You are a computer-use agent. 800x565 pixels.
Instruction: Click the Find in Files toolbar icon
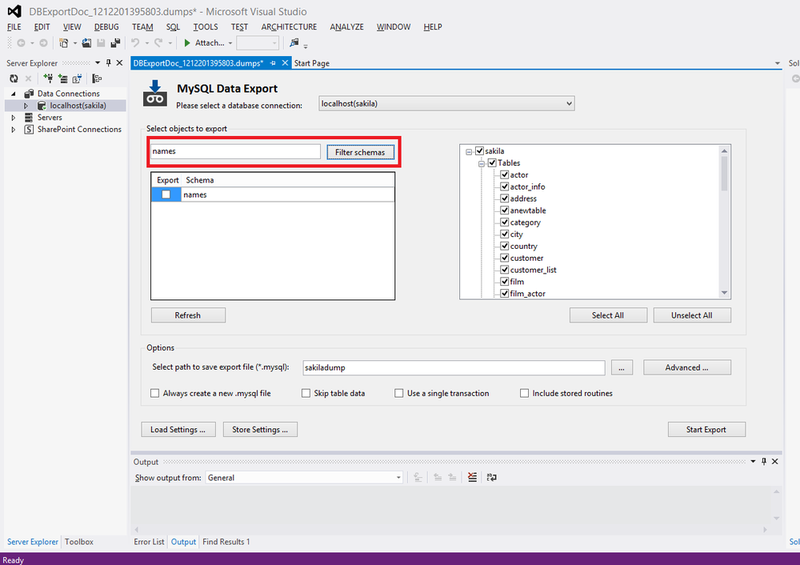(294, 43)
